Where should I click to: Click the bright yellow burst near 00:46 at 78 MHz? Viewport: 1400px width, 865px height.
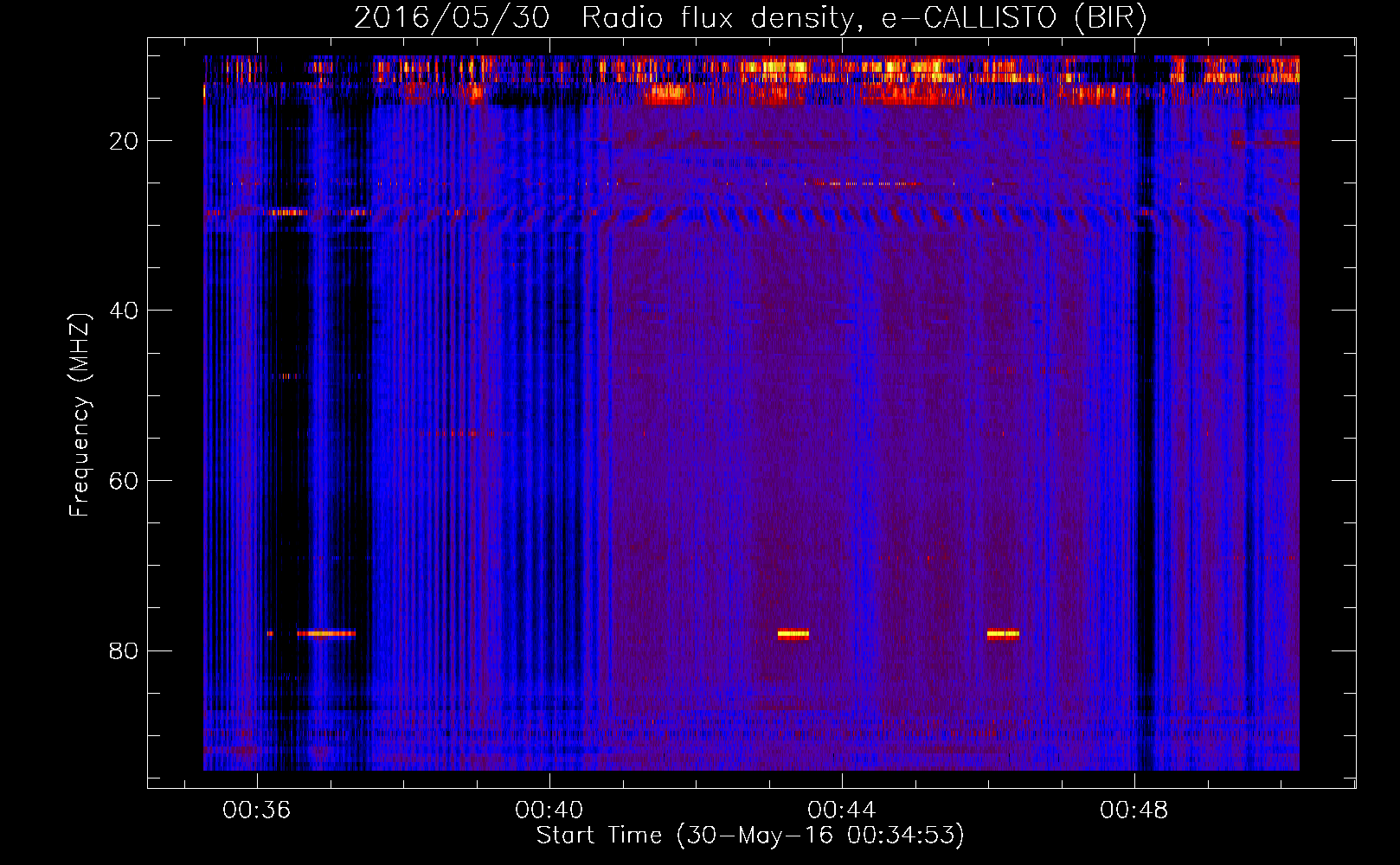[x=1003, y=634]
